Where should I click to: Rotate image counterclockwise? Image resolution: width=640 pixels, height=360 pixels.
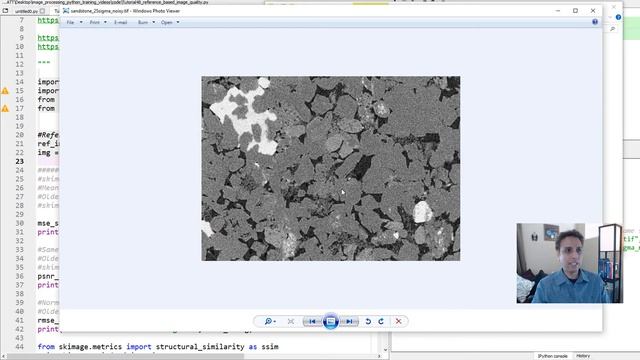coord(368,322)
